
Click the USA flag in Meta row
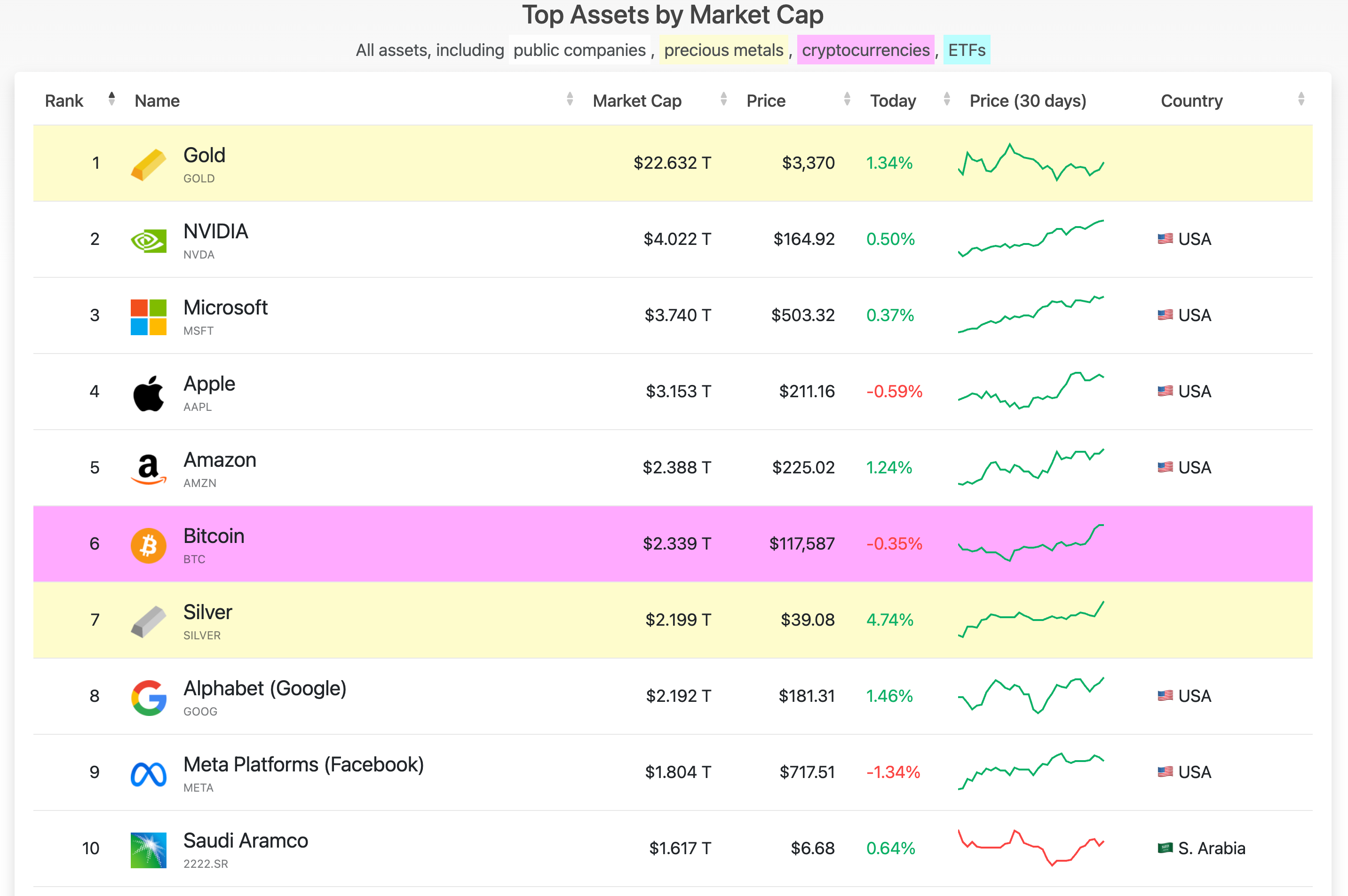click(x=1165, y=772)
